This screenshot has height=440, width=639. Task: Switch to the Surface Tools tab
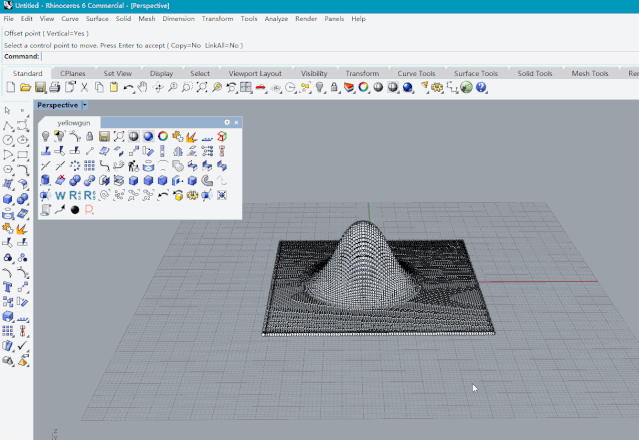click(476, 73)
